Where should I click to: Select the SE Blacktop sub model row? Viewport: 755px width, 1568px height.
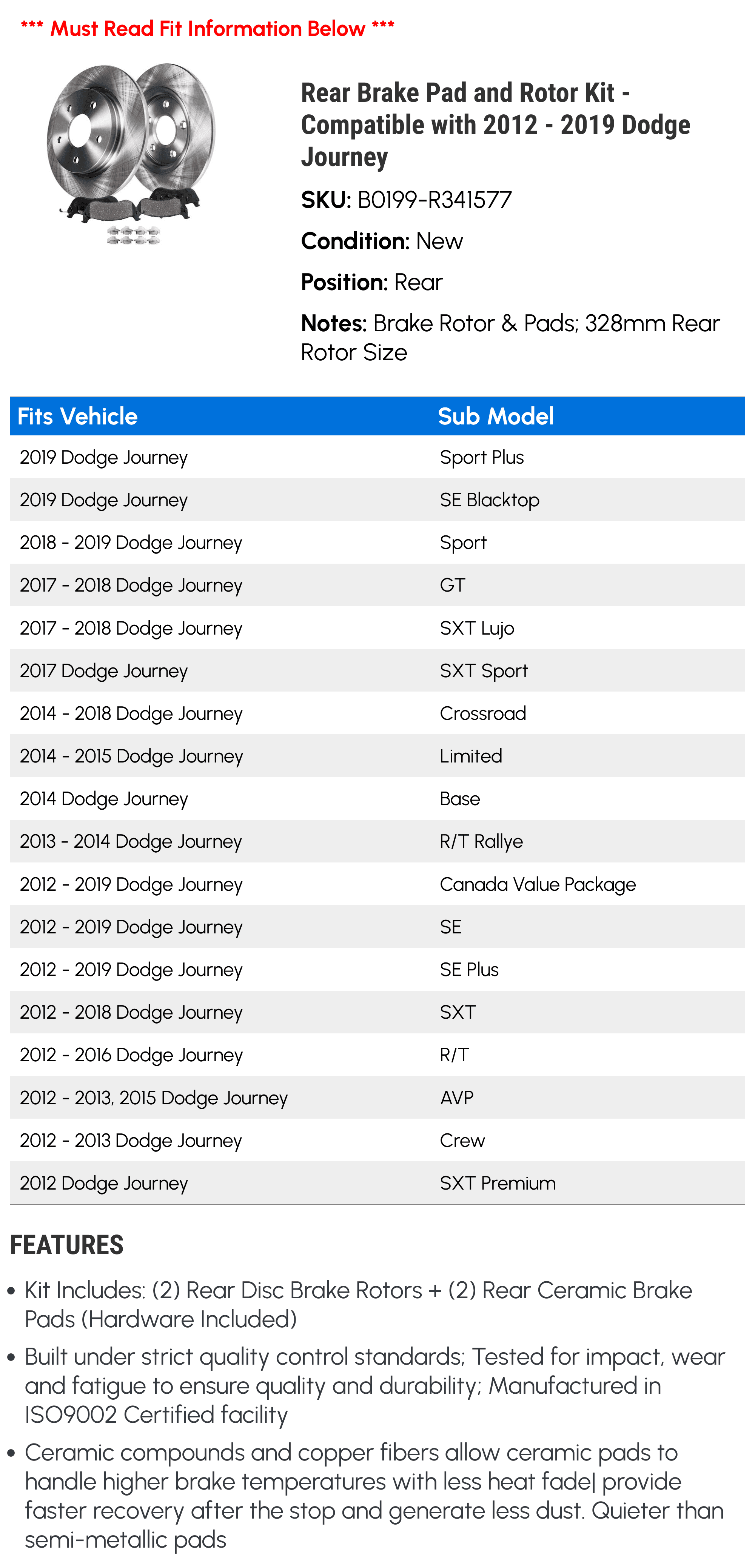[377, 500]
